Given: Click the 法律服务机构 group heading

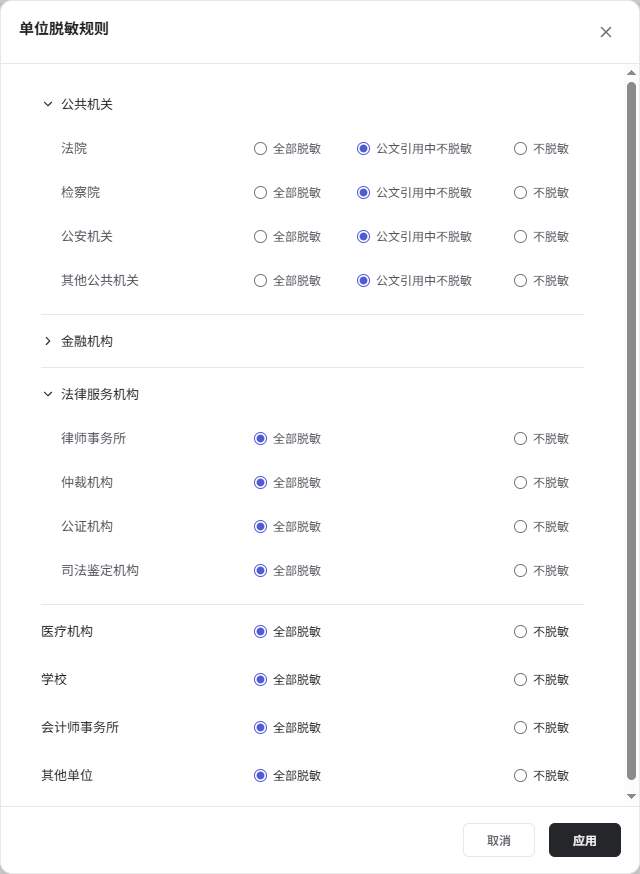Looking at the screenshot, I should 100,395.
